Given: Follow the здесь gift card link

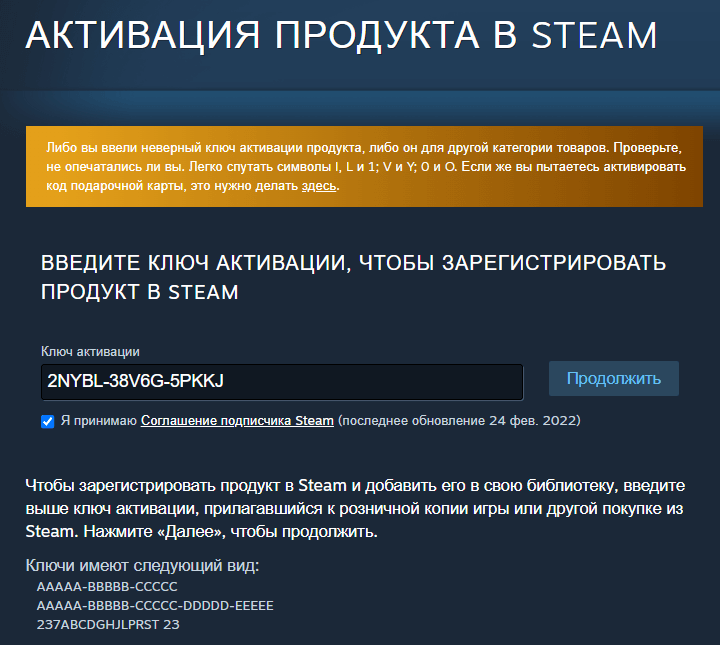Looking at the screenshot, I should [x=319, y=186].
